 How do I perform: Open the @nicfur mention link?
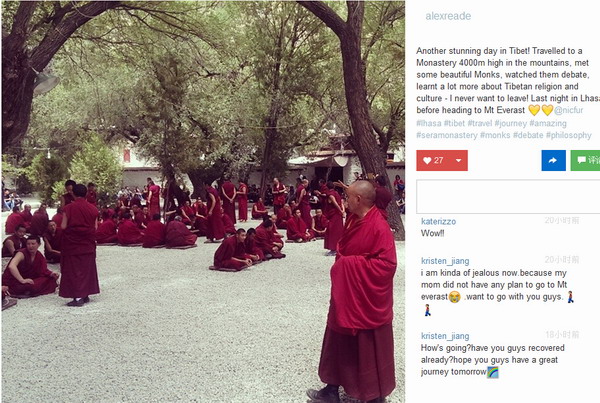click(569, 110)
